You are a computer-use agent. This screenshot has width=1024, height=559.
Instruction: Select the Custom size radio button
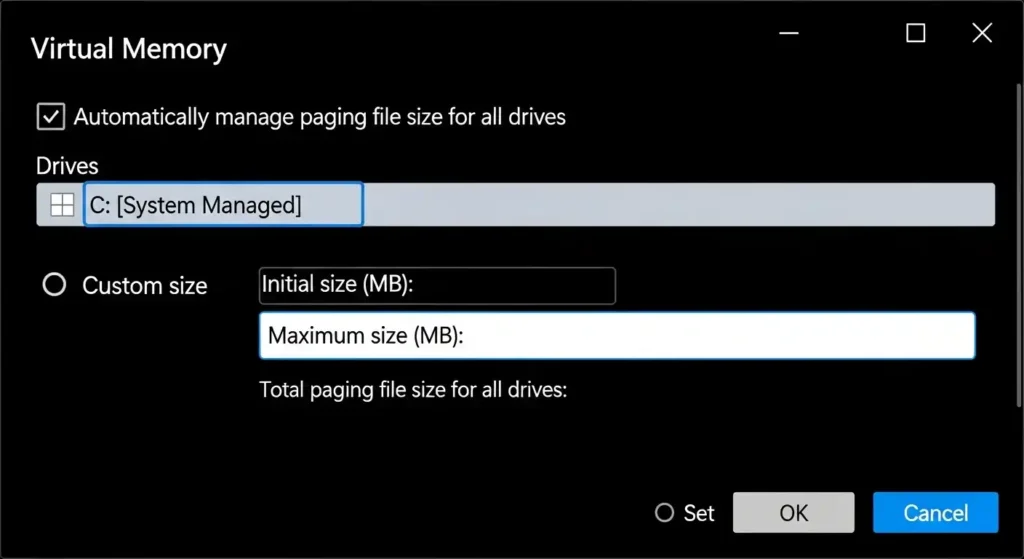54,285
